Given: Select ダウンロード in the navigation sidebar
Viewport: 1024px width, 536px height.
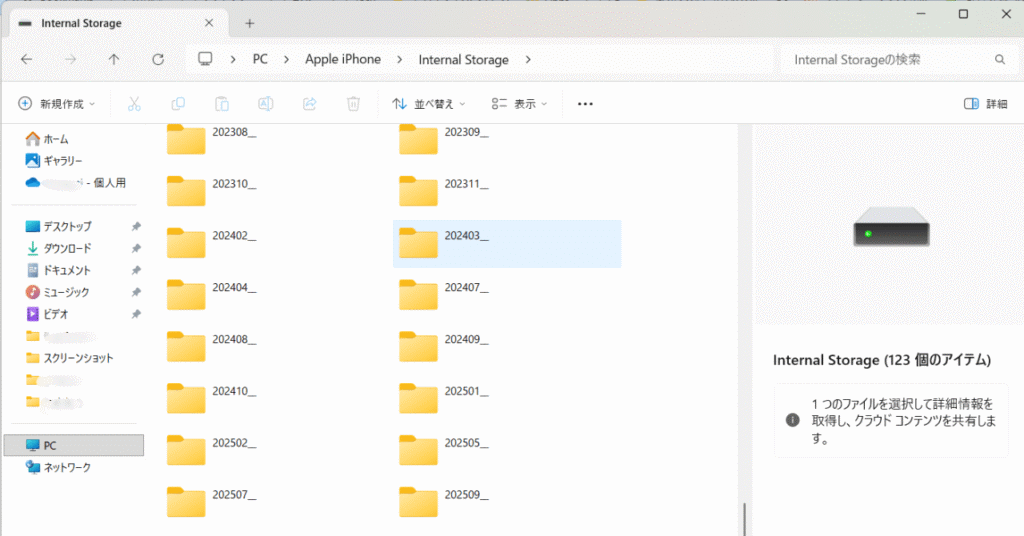Looking at the screenshot, I should tap(67, 248).
